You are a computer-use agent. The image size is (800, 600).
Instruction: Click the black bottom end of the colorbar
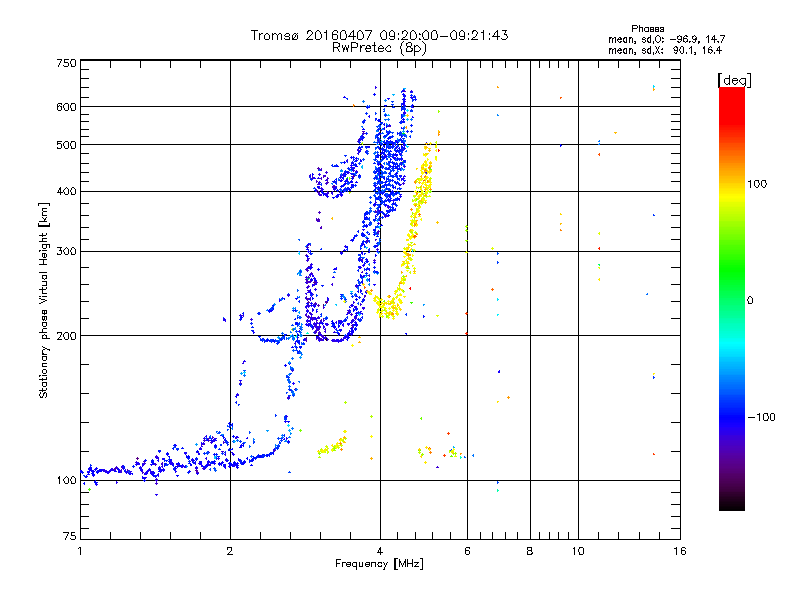click(732, 503)
